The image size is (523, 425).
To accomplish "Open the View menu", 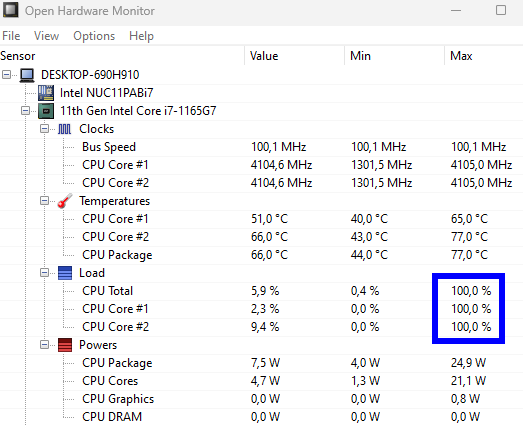I will (46, 36).
